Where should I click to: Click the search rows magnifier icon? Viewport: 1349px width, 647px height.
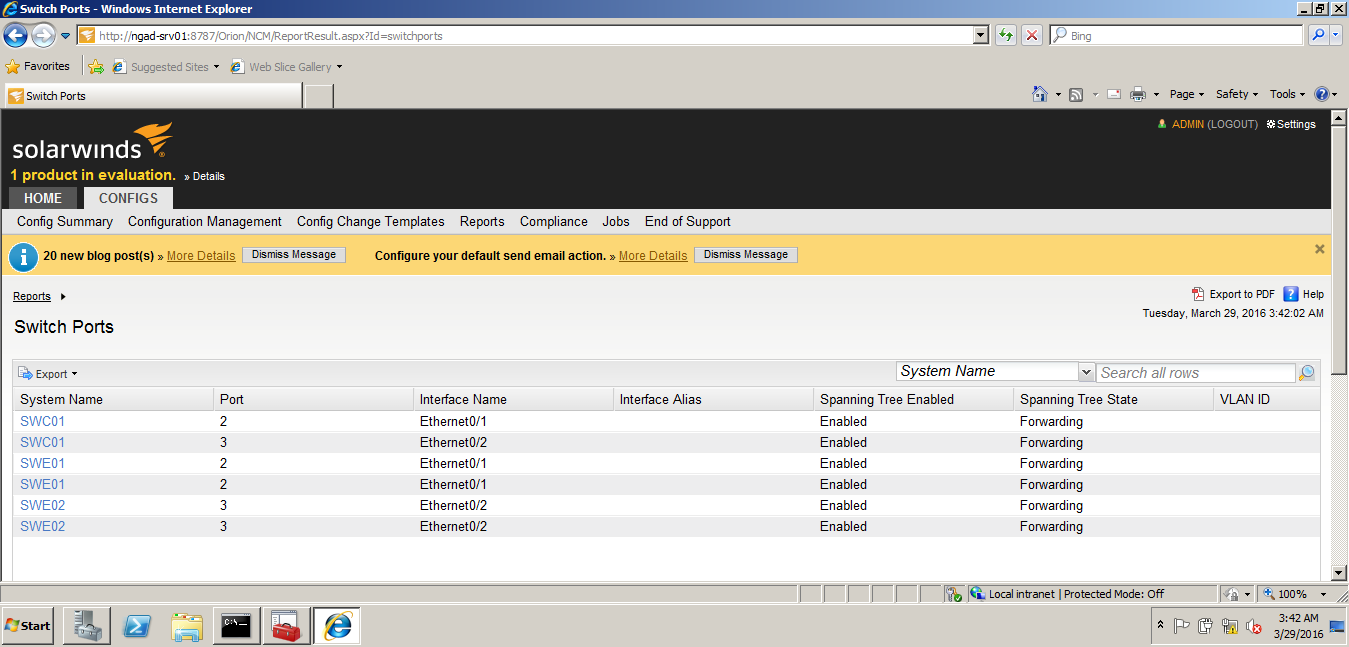[x=1307, y=373]
